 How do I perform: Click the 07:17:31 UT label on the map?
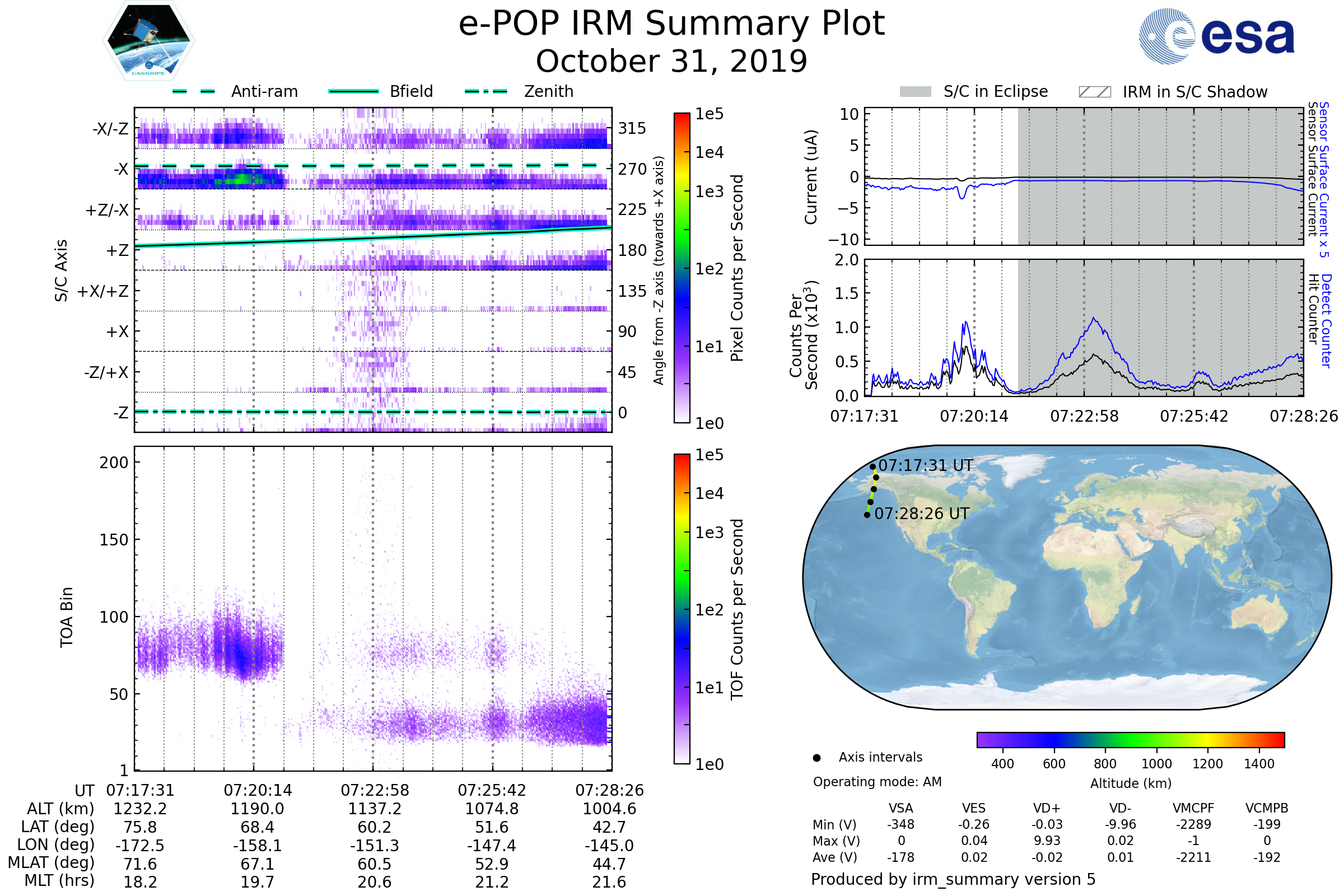925,465
